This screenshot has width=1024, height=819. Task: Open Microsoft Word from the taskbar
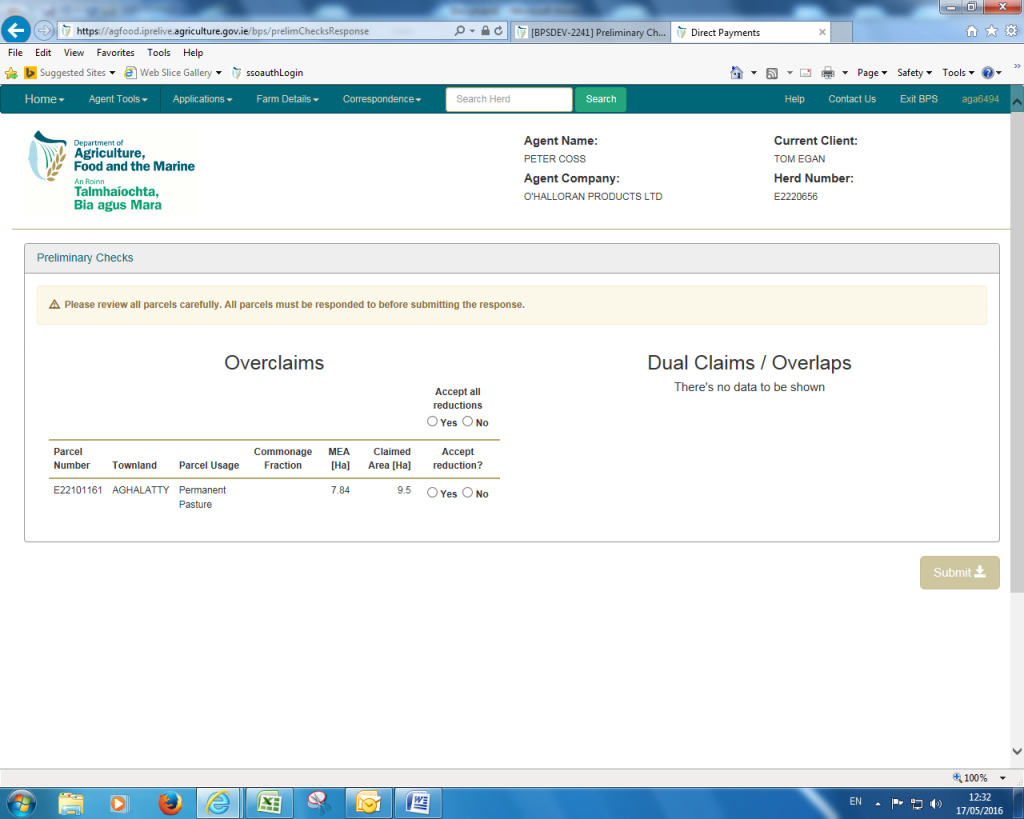(418, 802)
